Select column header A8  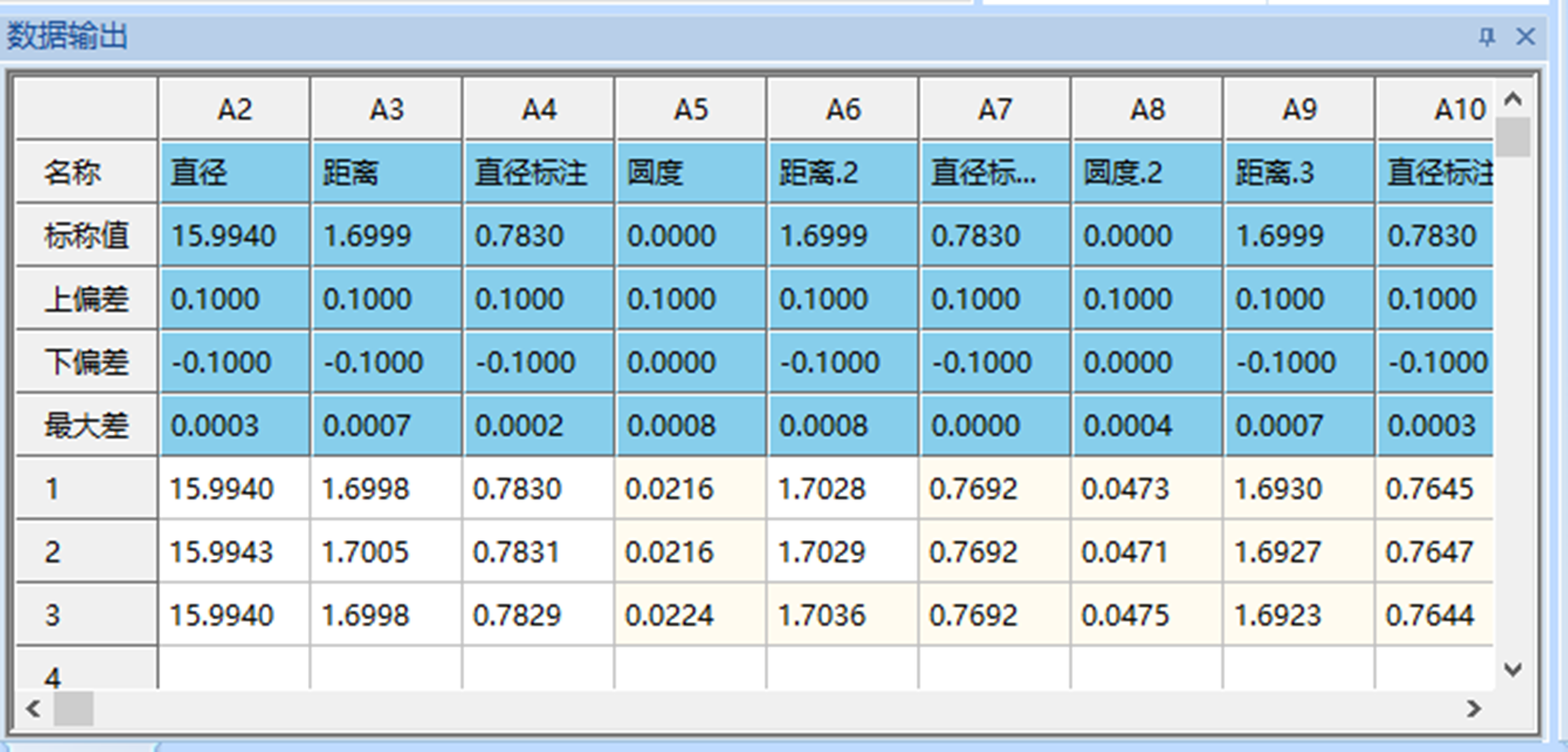1147,110
